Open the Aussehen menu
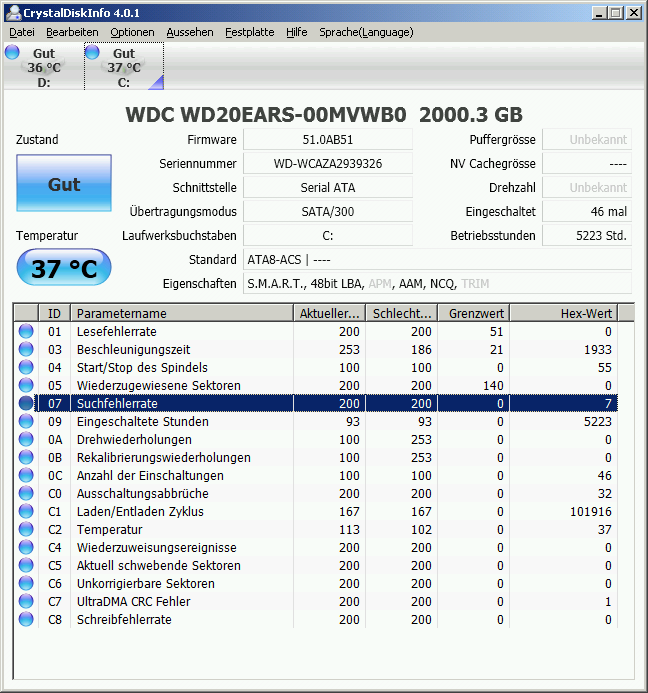This screenshot has width=648, height=693. (190, 32)
